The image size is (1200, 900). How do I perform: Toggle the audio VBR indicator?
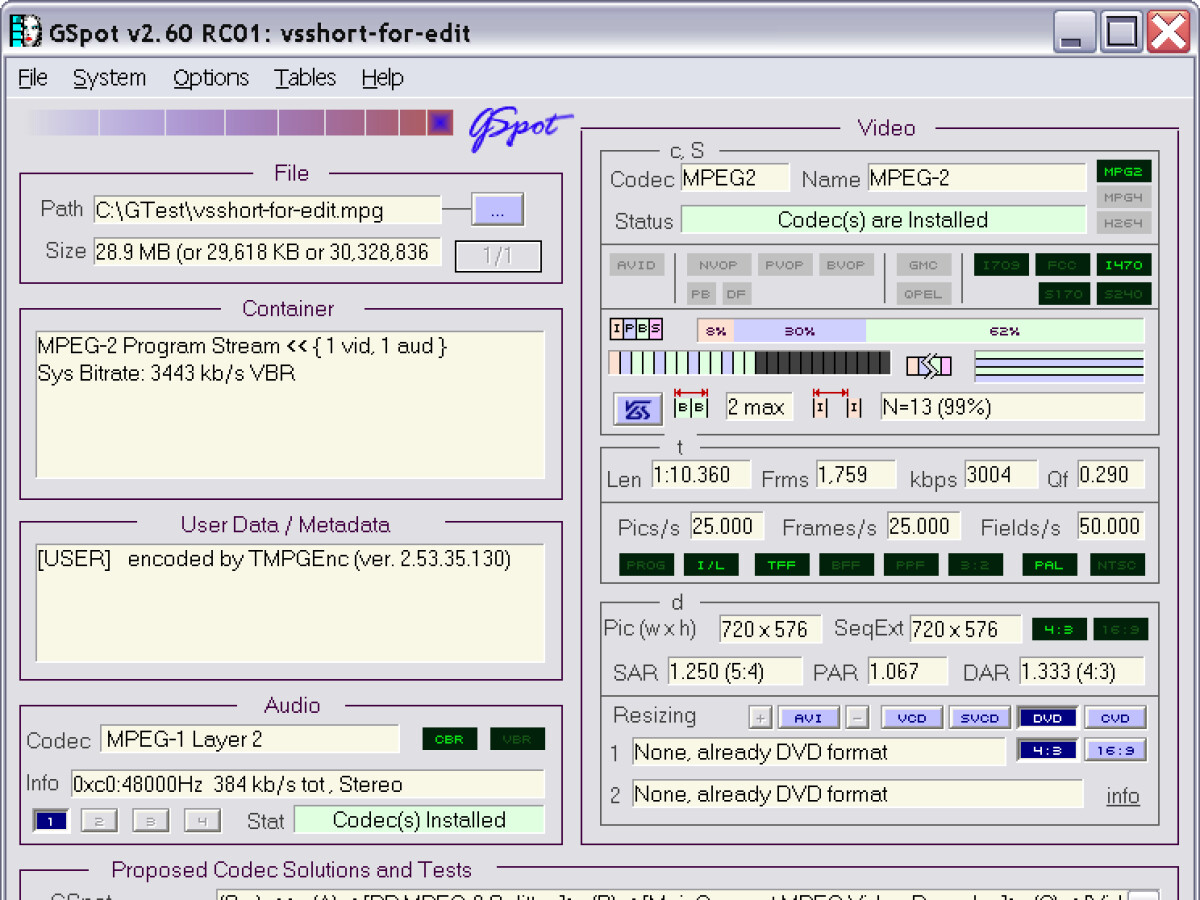[517, 739]
